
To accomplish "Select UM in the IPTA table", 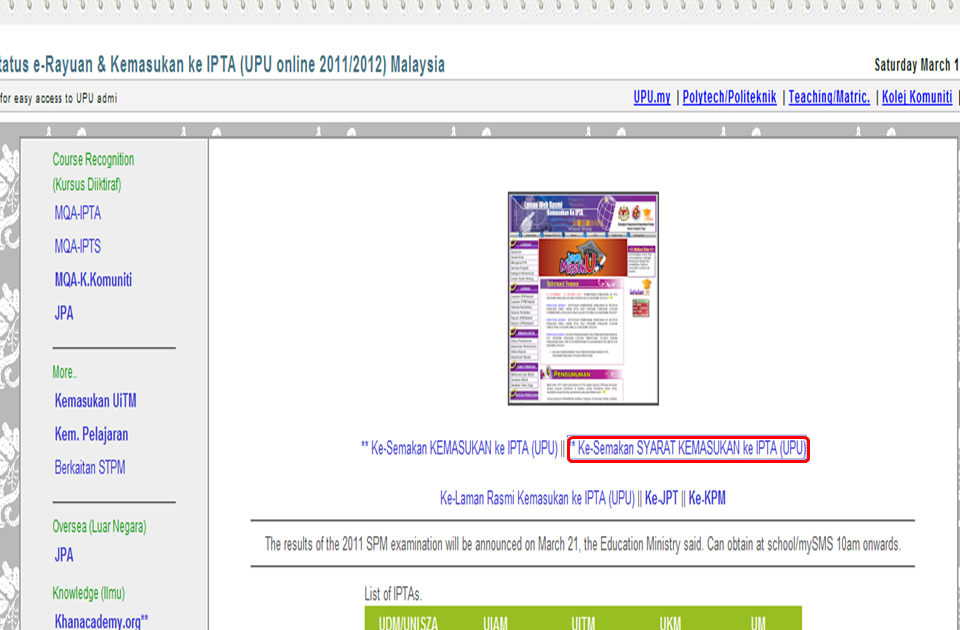I will tap(758, 622).
